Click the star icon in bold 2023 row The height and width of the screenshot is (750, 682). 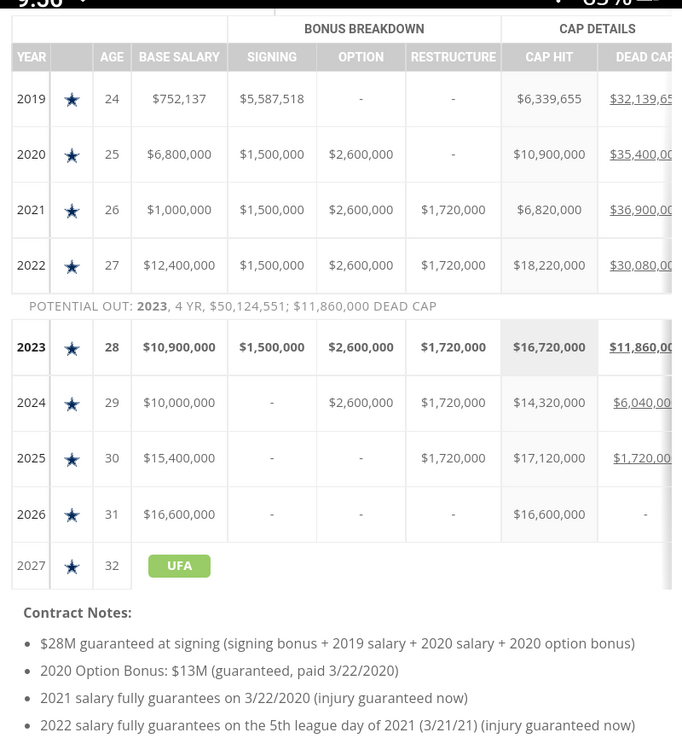72,348
